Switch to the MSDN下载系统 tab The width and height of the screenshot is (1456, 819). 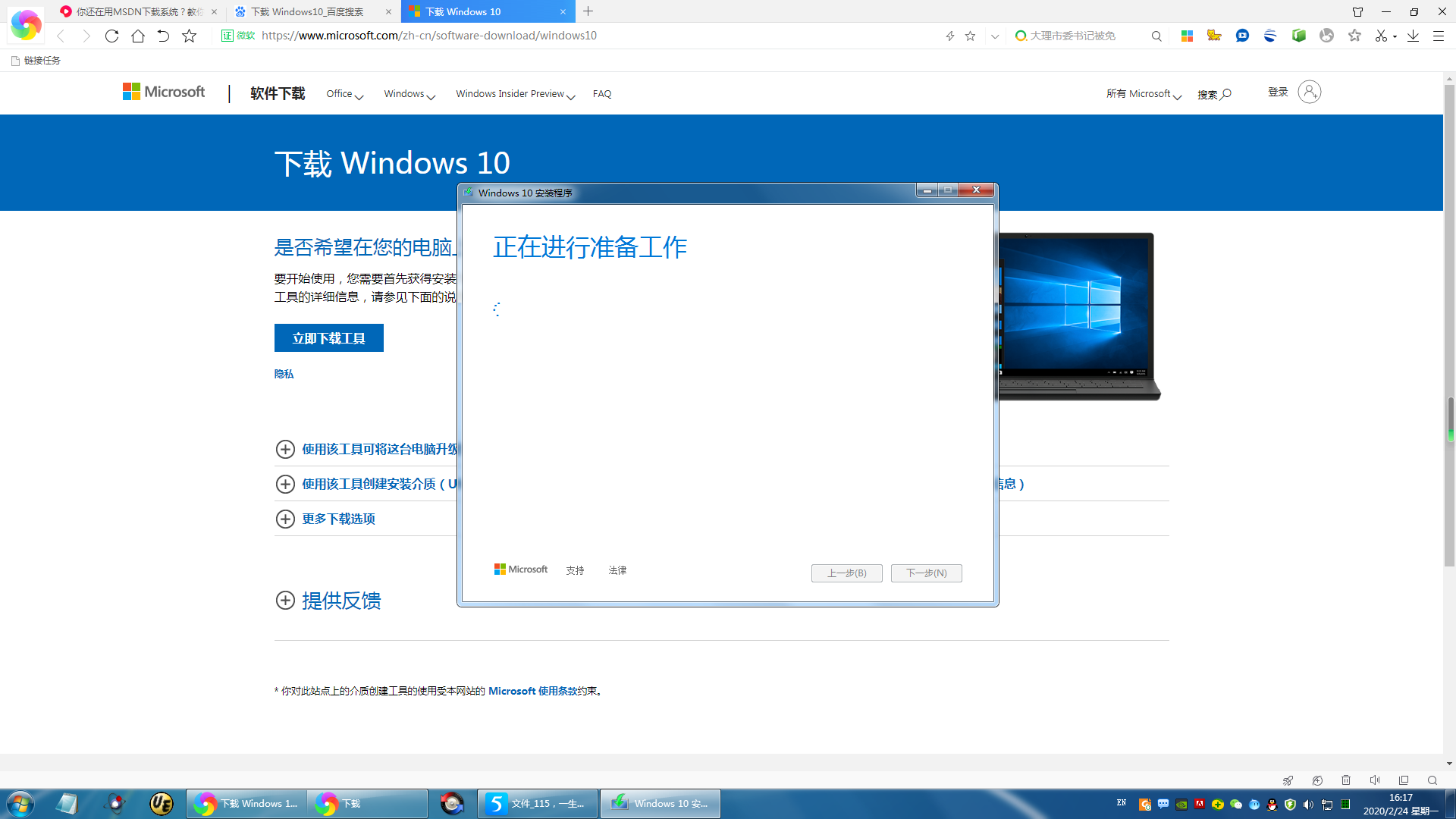(139, 11)
